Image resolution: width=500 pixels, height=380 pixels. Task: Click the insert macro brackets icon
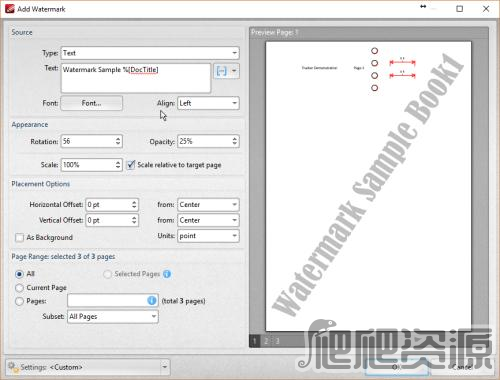(x=221, y=71)
